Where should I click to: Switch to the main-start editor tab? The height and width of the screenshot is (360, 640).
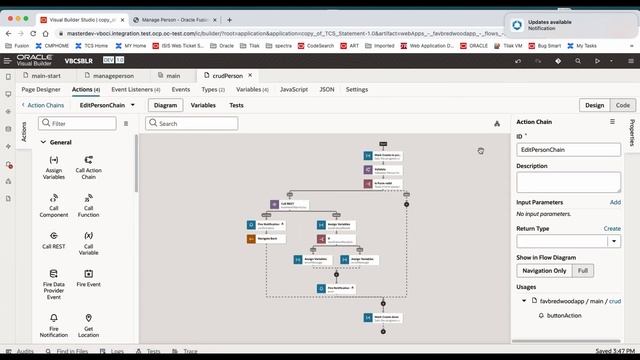(42, 76)
